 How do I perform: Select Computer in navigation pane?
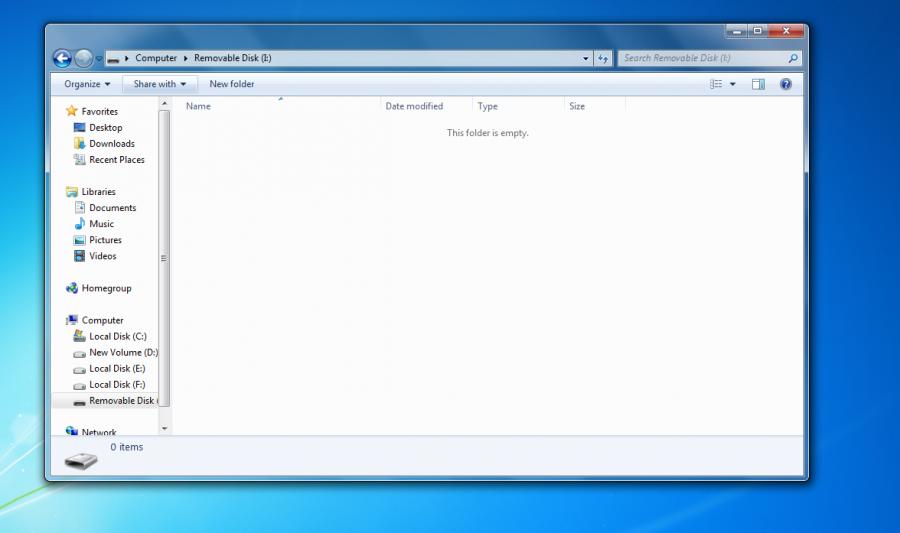[102, 320]
